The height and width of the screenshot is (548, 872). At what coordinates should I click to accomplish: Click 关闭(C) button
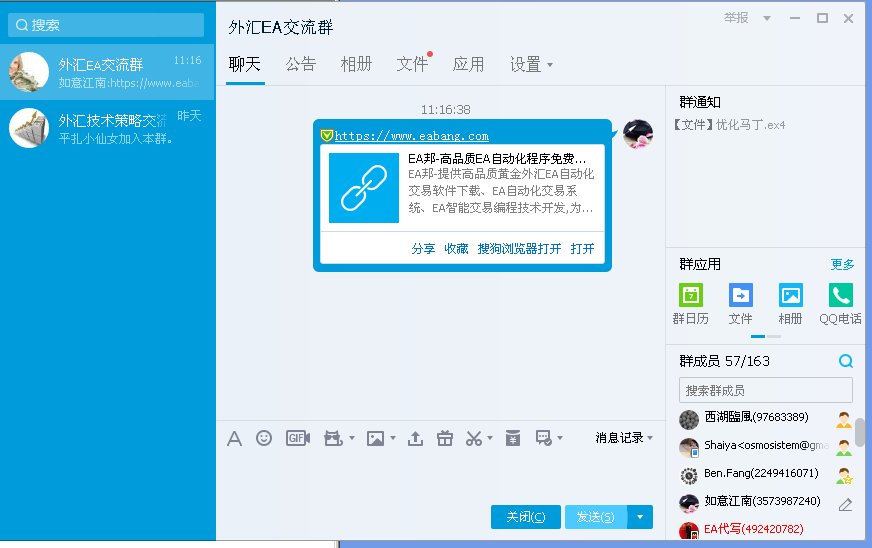click(x=526, y=517)
